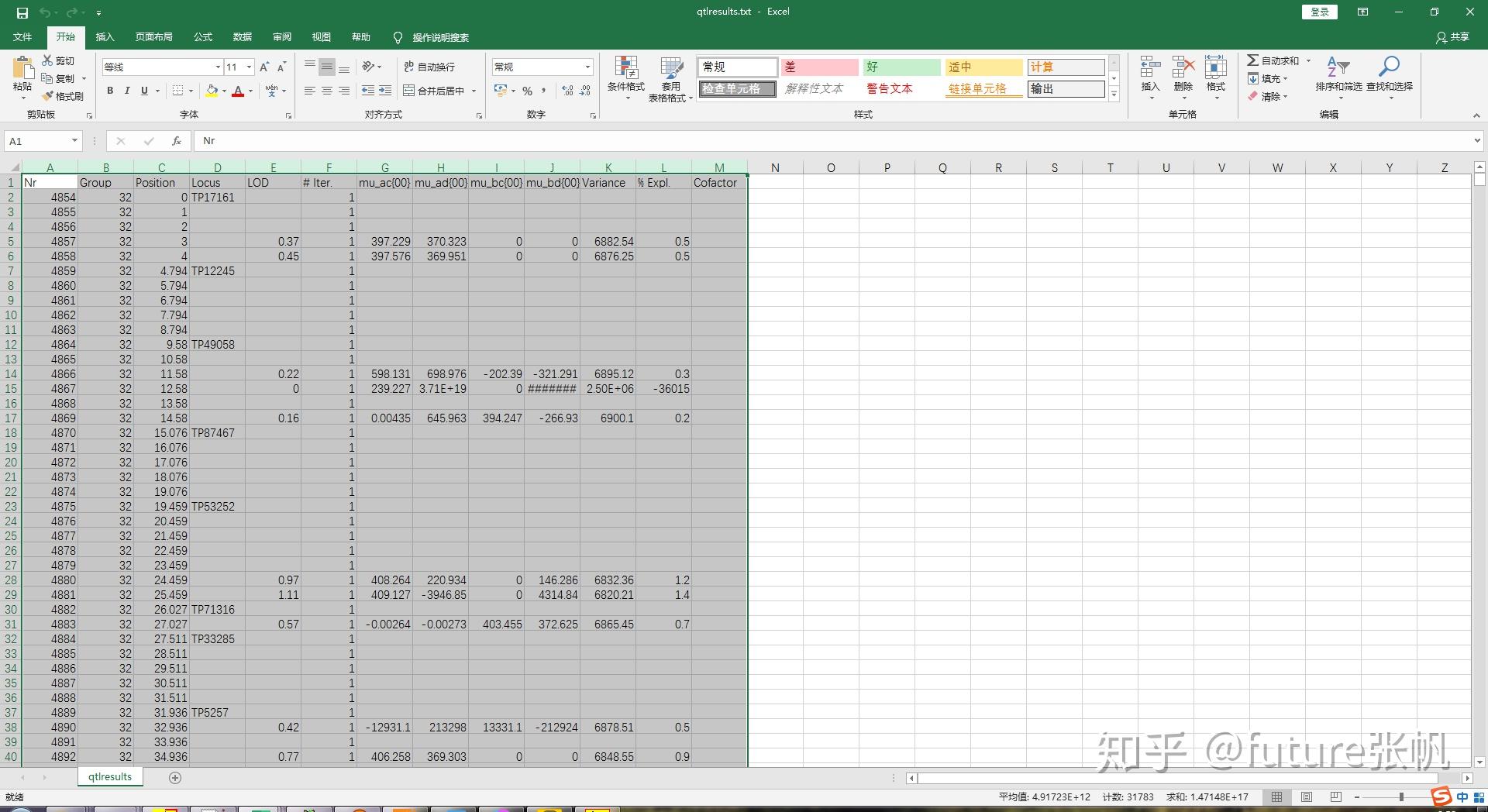Click the decrease decimal places icon
1488x812 pixels.
585,91
